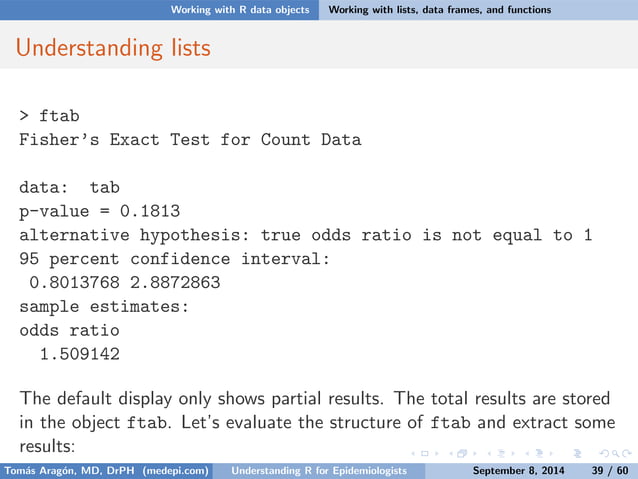This screenshot has width=638, height=479.
Task: Click the presentation outline alignment icon
Action: click(x=577, y=453)
